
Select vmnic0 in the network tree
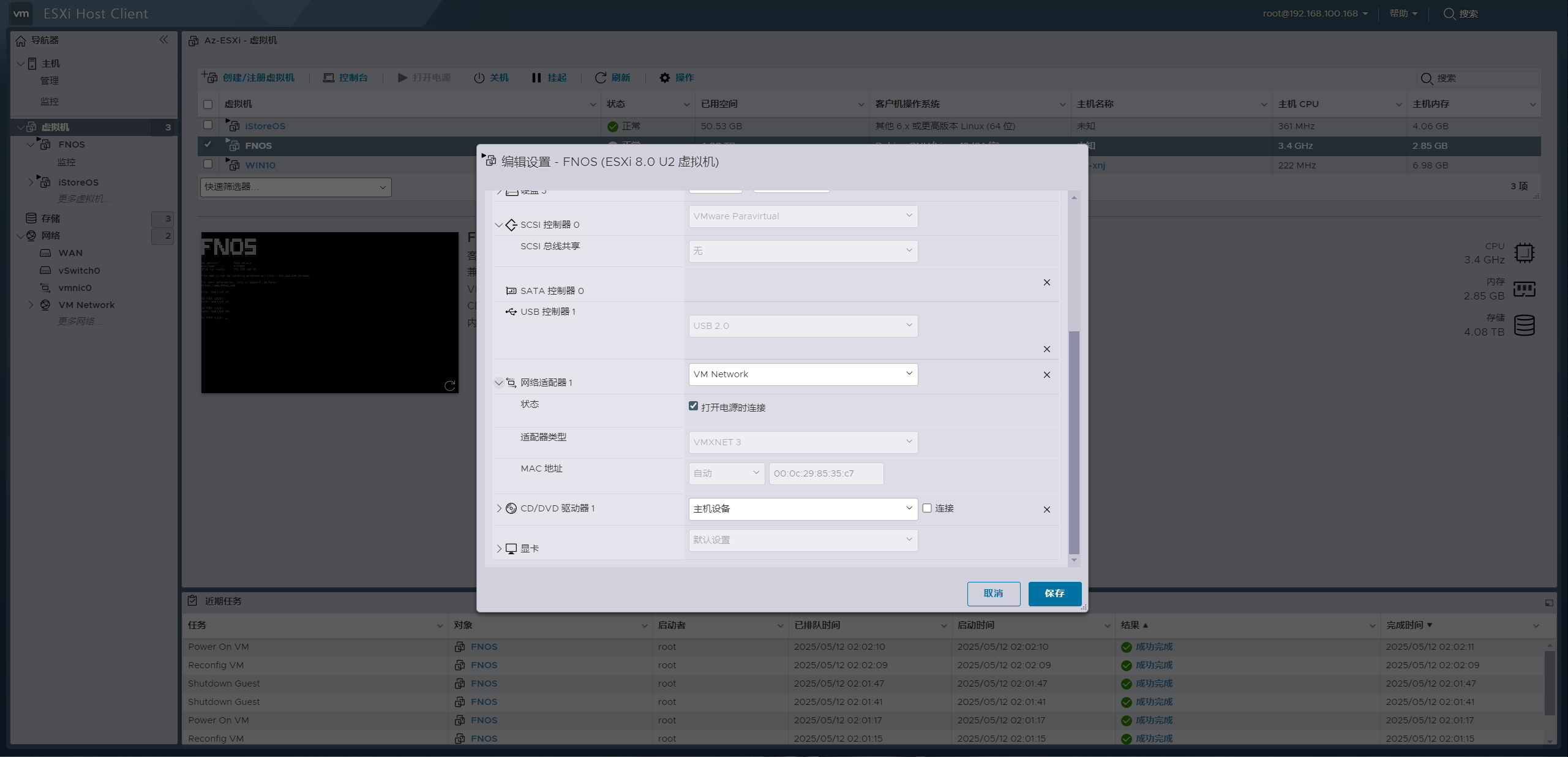(x=75, y=288)
